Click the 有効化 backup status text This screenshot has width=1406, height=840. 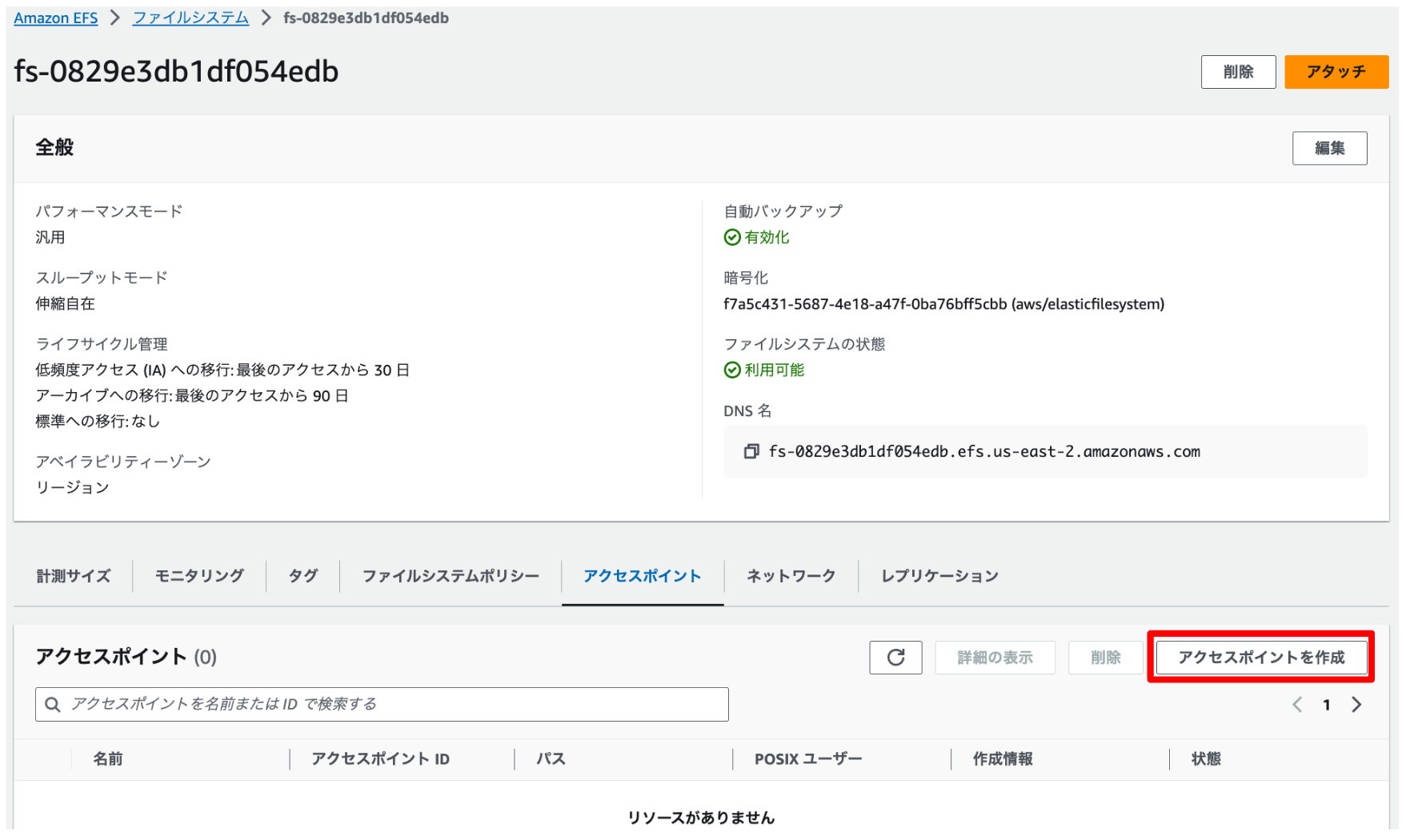pos(767,238)
